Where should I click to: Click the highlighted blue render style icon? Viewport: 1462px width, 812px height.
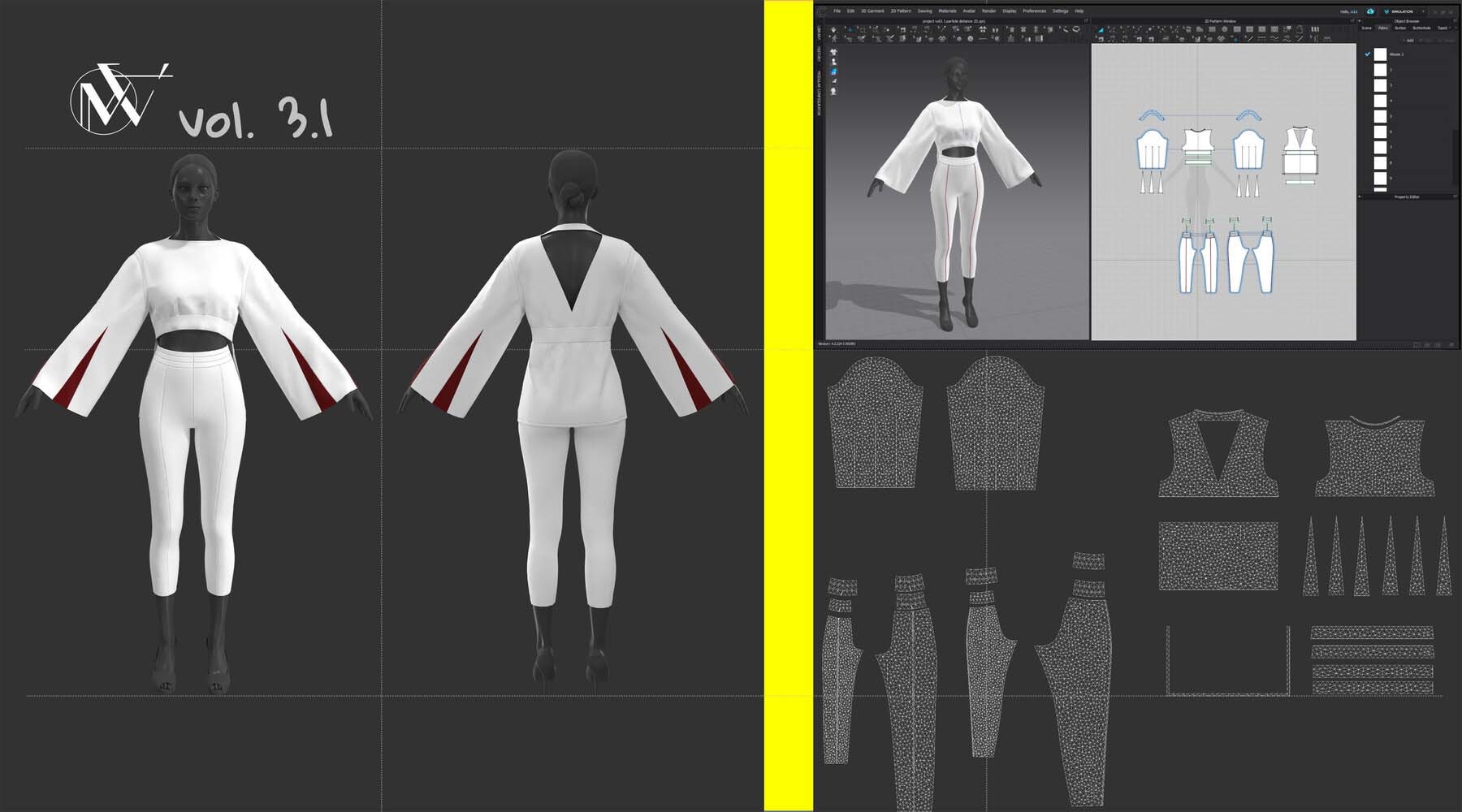(833, 71)
